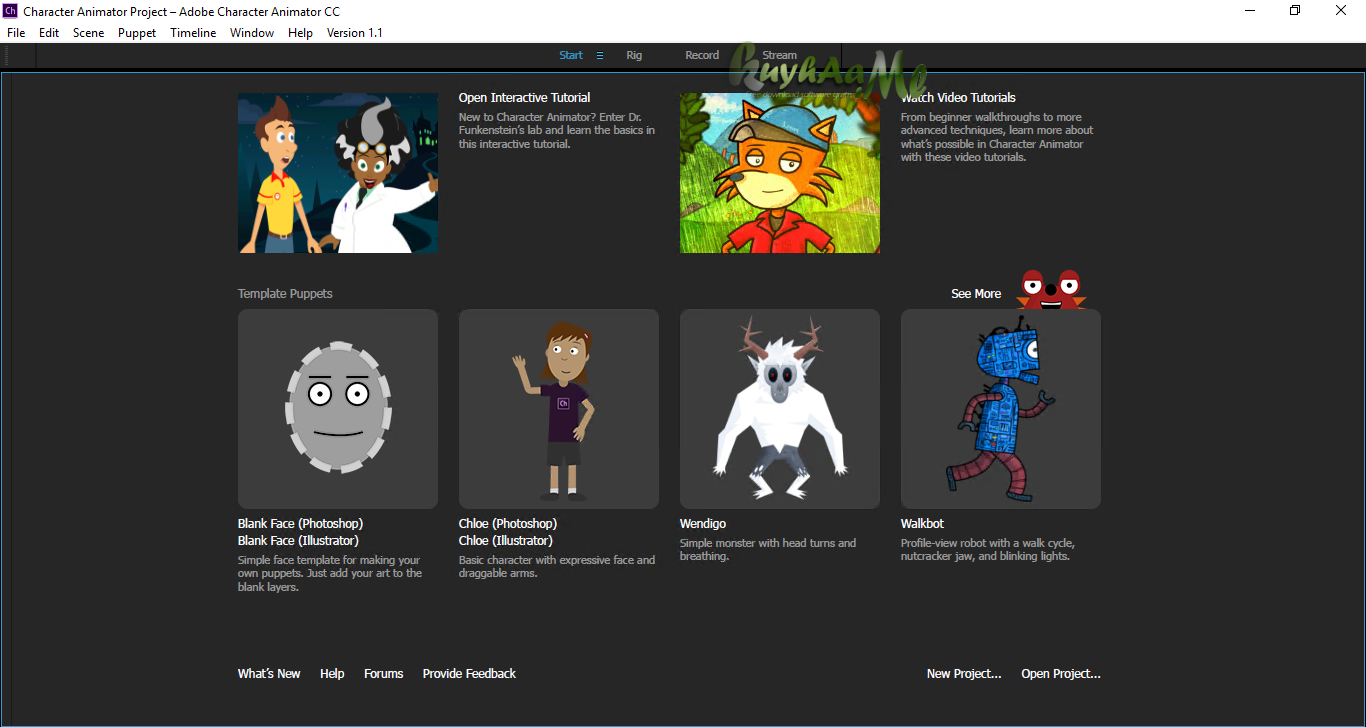
Task: Open the Puppet menu
Action: pyautogui.click(x=137, y=33)
